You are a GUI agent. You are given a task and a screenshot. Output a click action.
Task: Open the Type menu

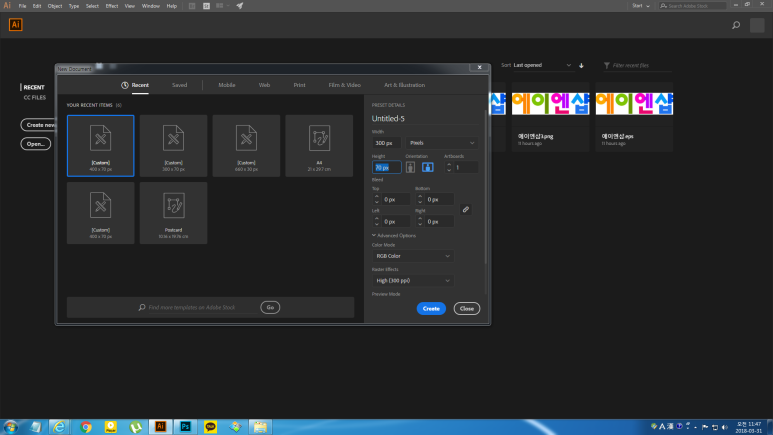click(74, 6)
